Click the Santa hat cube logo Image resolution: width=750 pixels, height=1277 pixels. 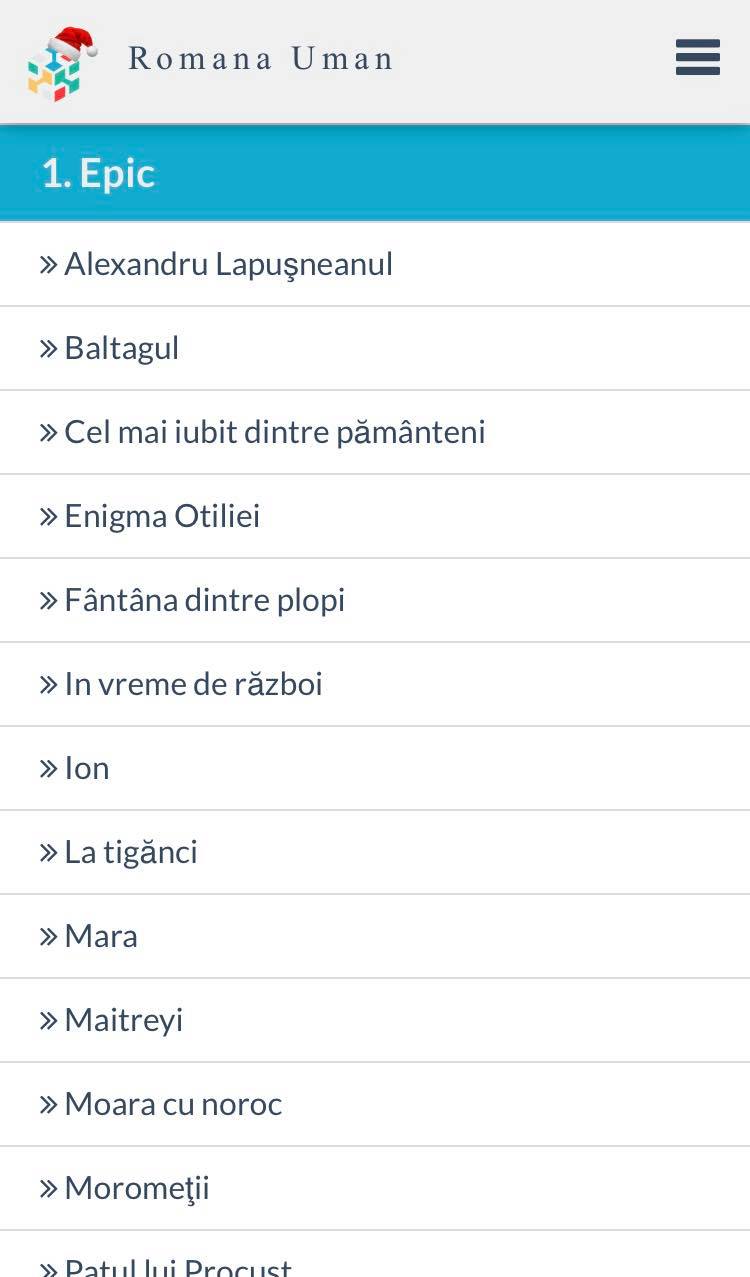[60, 64]
